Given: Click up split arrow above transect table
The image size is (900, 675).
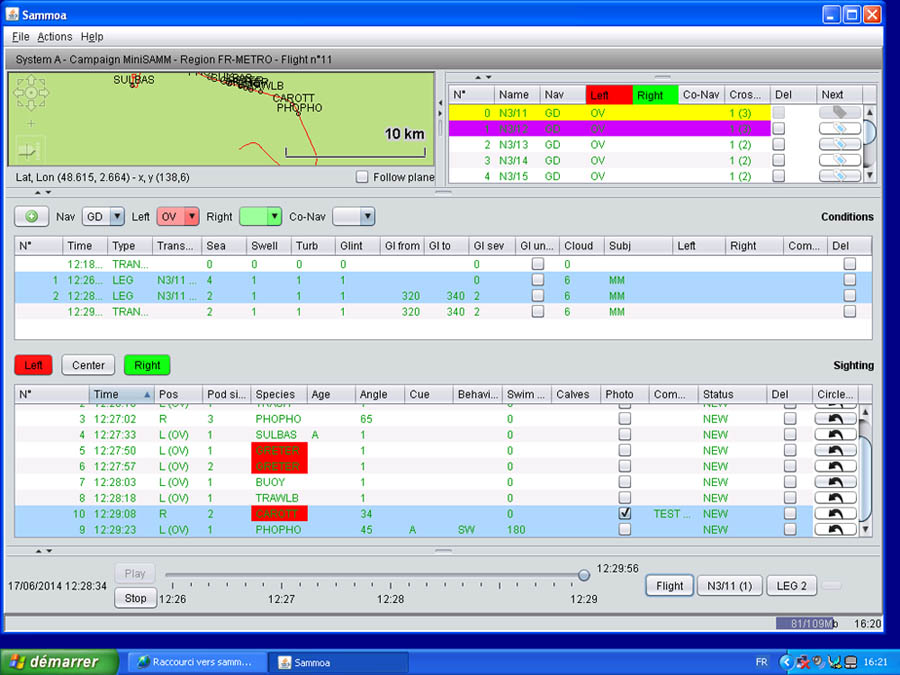Looking at the screenshot, I should pyautogui.click(x=478, y=77).
